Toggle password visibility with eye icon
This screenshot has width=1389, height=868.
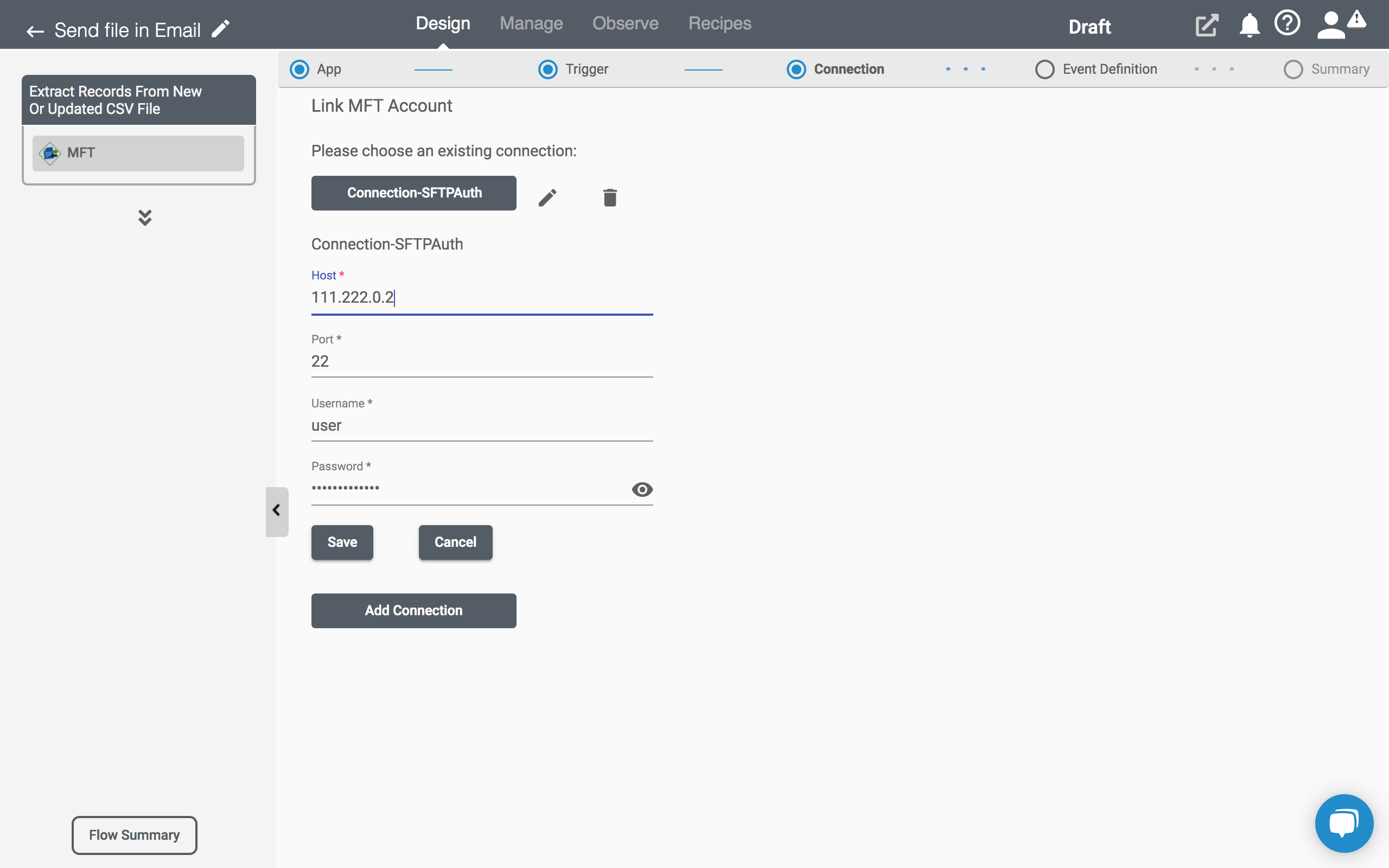pyautogui.click(x=642, y=489)
